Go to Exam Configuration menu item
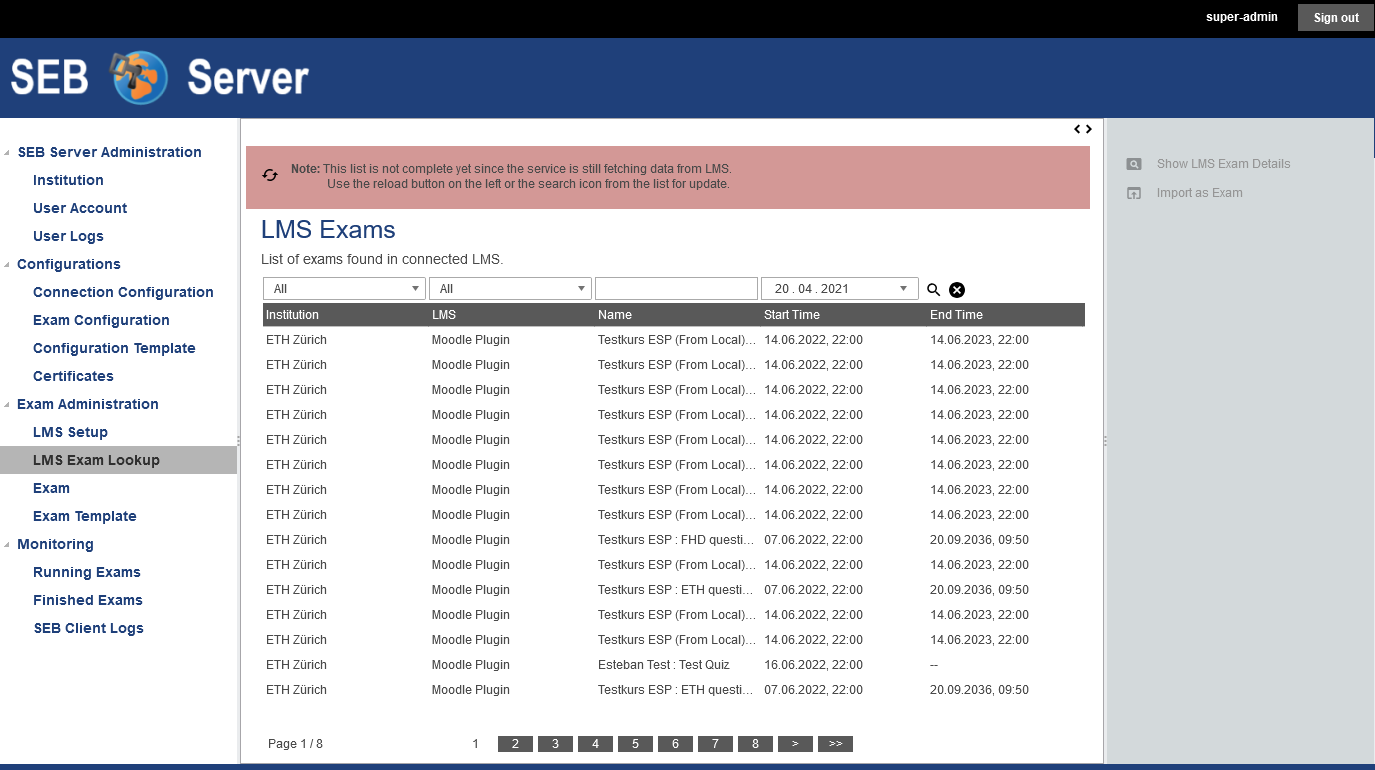This screenshot has width=1375, height=770. point(101,320)
